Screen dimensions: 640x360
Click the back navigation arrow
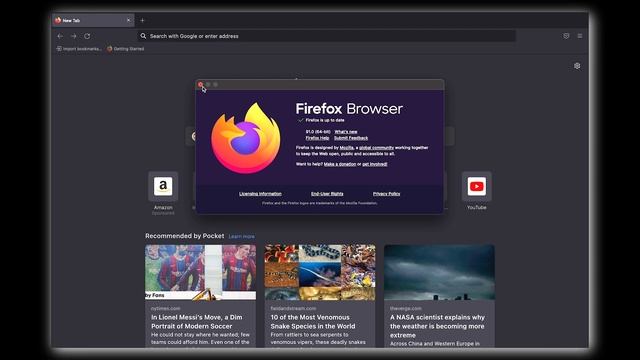[x=60, y=36]
